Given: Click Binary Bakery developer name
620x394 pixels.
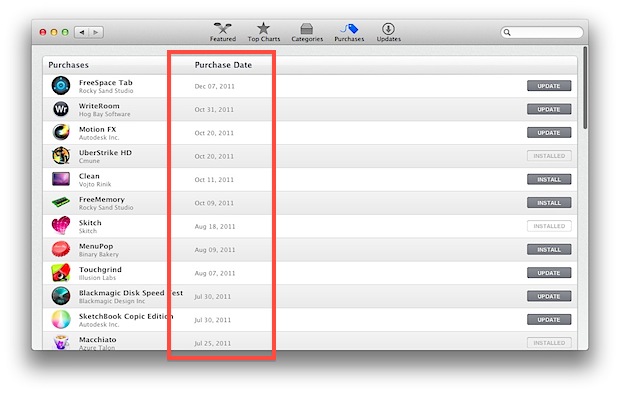Looking at the screenshot, I should click(98, 254).
